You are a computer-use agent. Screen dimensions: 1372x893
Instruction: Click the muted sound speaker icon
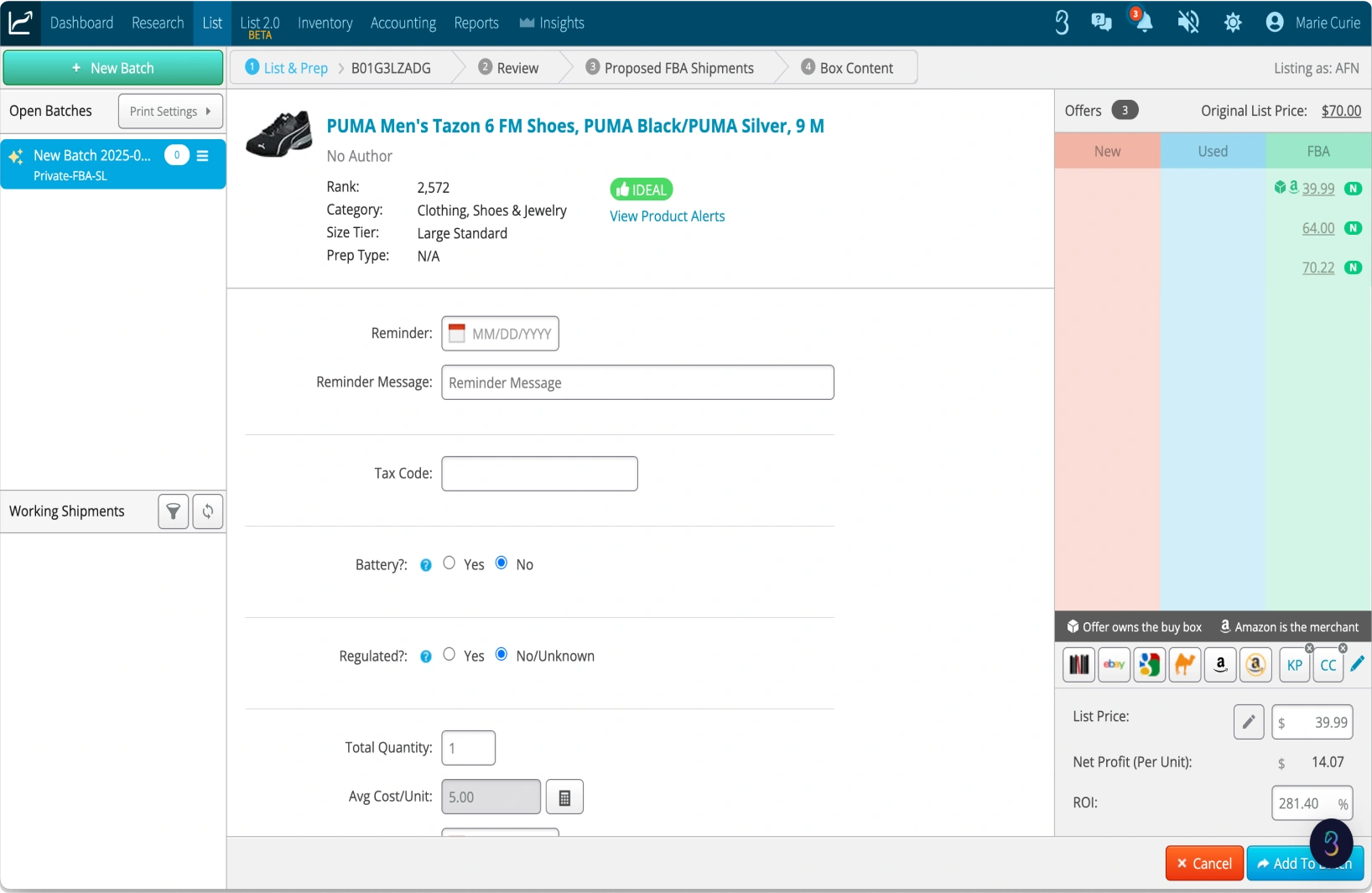(1188, 23)
